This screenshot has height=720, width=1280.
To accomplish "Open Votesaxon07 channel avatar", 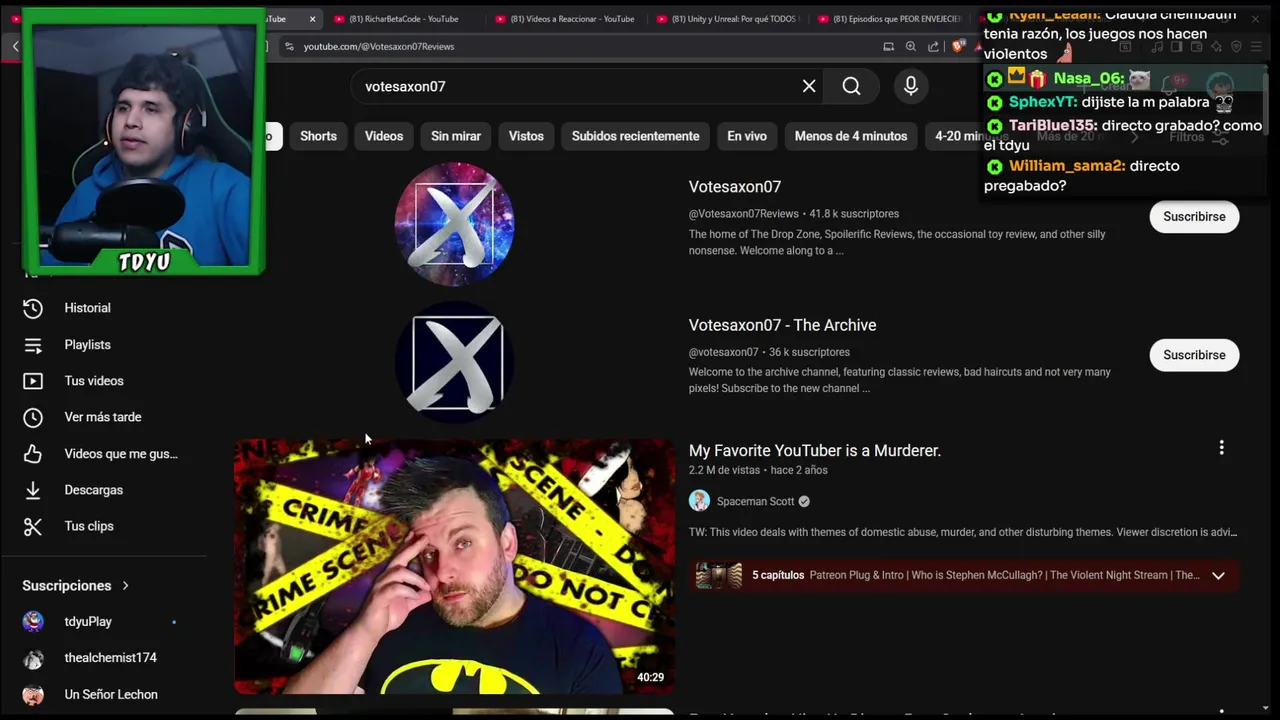I will [454, 223].
